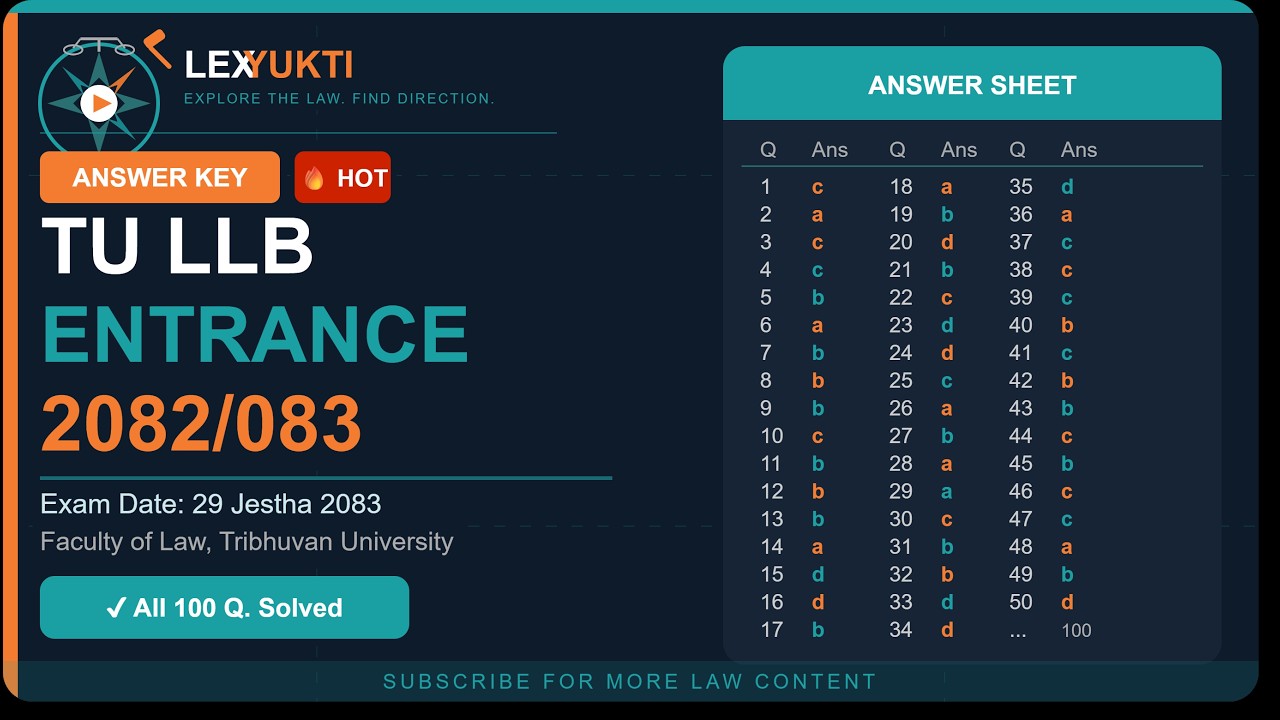The height and width of the screenshot is (720, 1280).
Task: Click answer c for question 22
Action: [946, 298]
